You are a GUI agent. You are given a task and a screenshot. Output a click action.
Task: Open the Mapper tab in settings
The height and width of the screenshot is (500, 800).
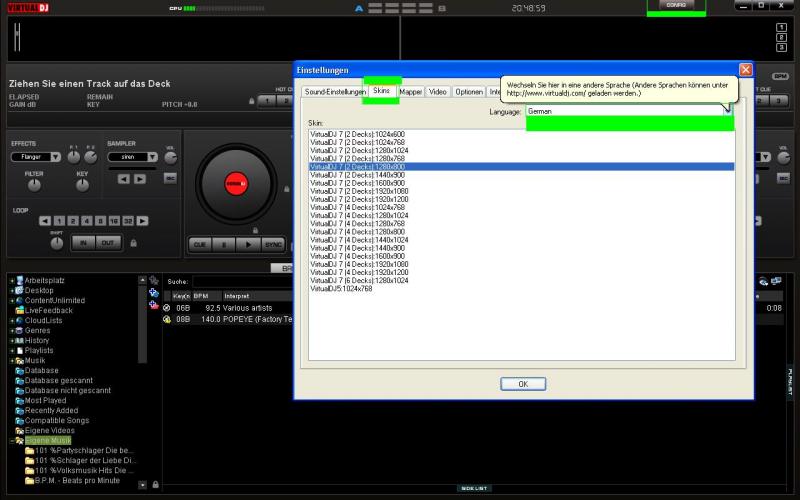click(411, 92)
